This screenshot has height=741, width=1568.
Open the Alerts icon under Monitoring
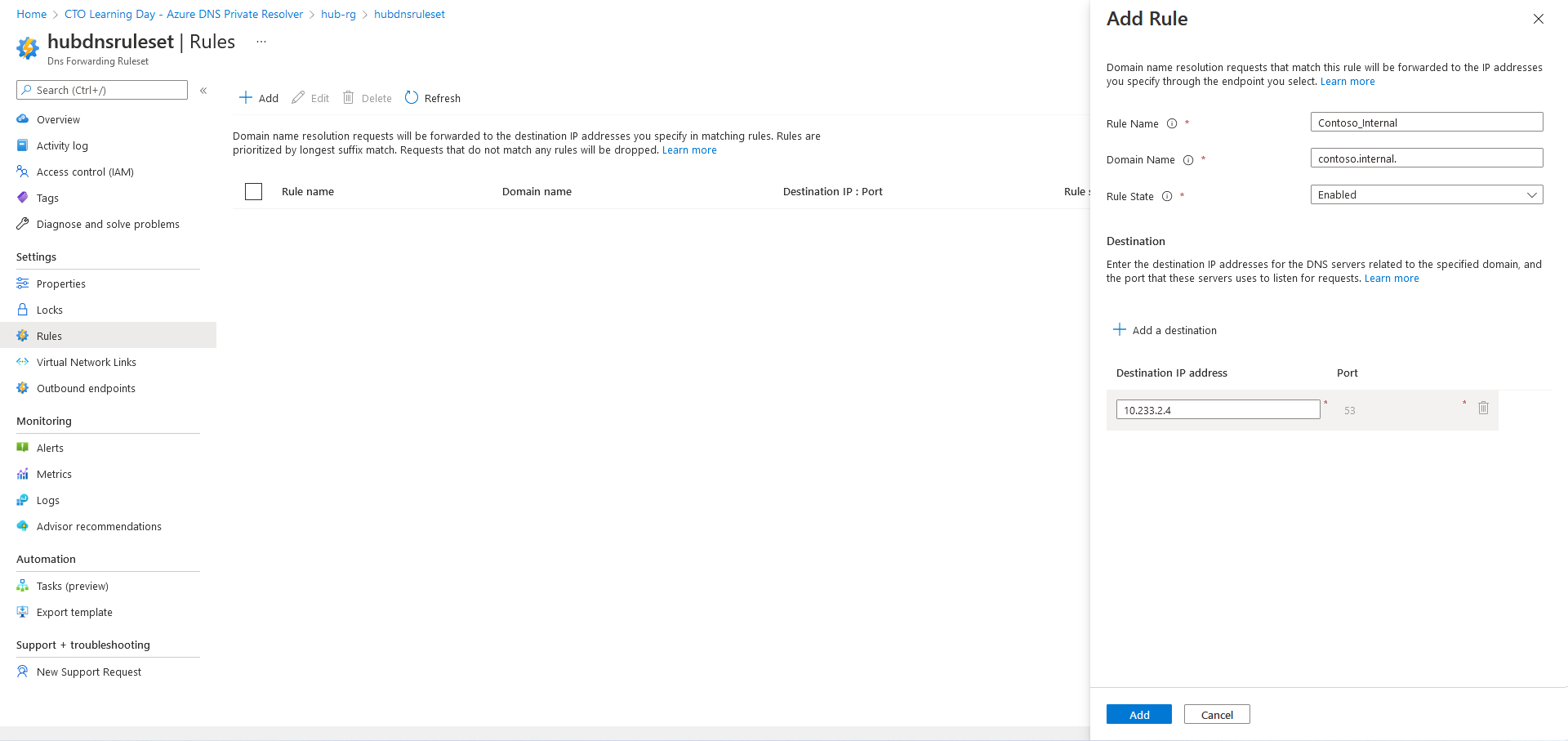click(23, 448)
